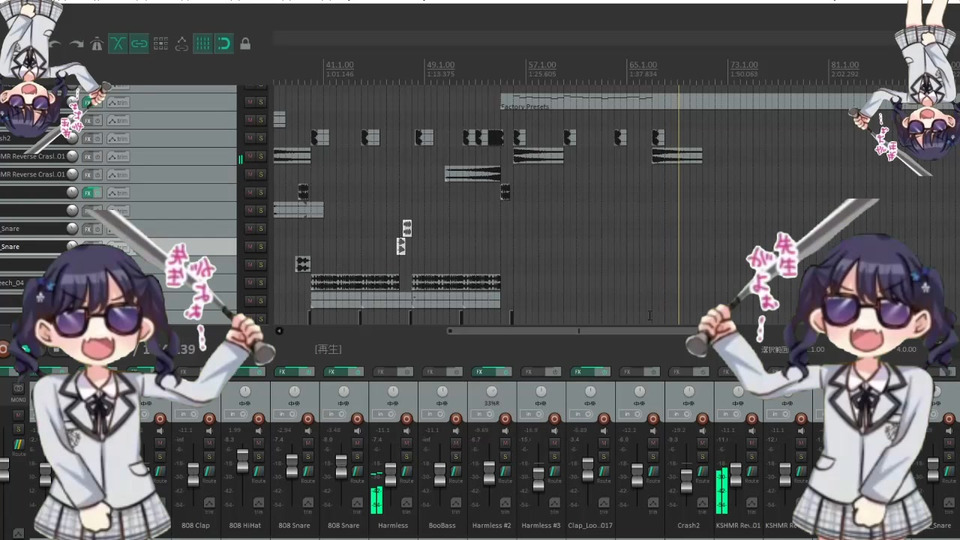
Task: Click the speaker icon on the Crash2 channel
Action: click(x=702, y=431)
